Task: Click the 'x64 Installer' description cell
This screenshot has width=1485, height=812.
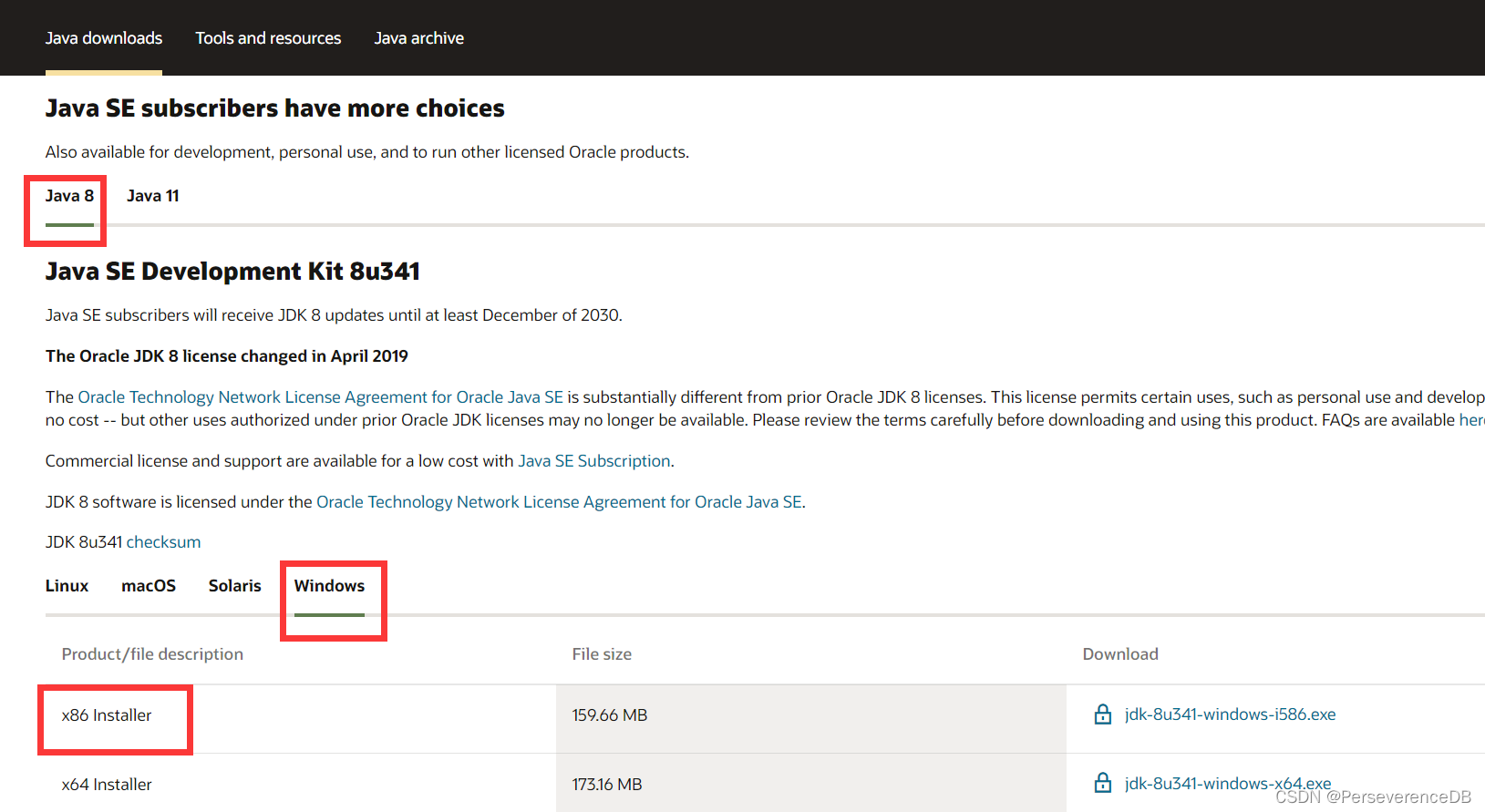Action: pos(301,783)
